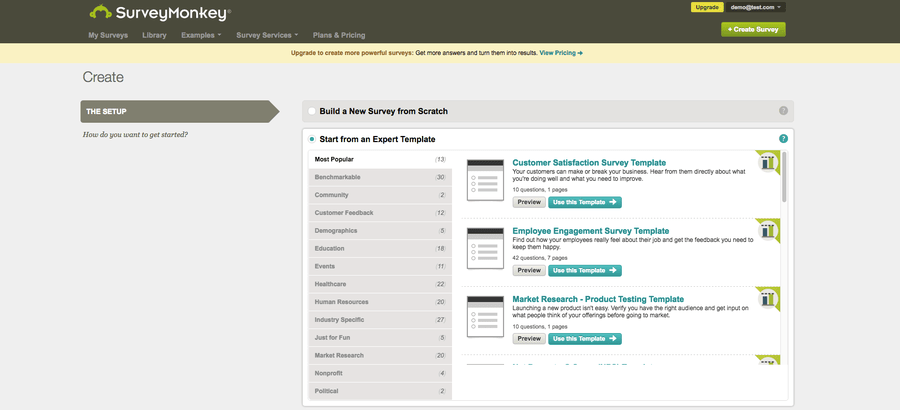This screenshot has height=410, width=900.
Task: Follow the View Pricing link
Action: (561, 53)
